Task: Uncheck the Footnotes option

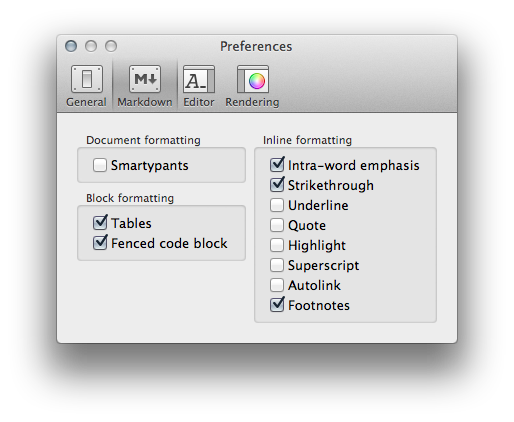Action: click(x=277, y=304)
